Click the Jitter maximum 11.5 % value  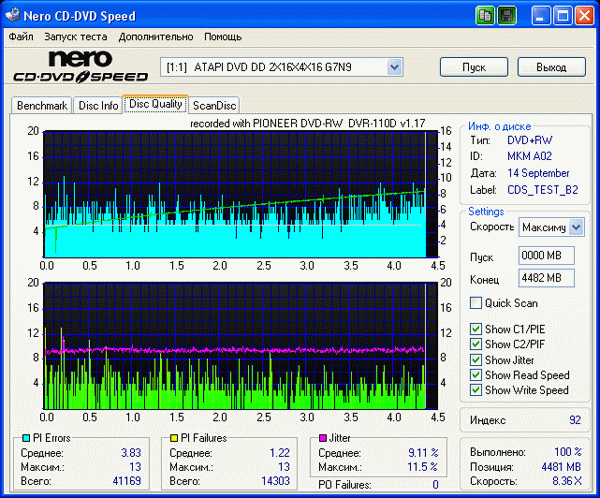[x=422, y=467]
